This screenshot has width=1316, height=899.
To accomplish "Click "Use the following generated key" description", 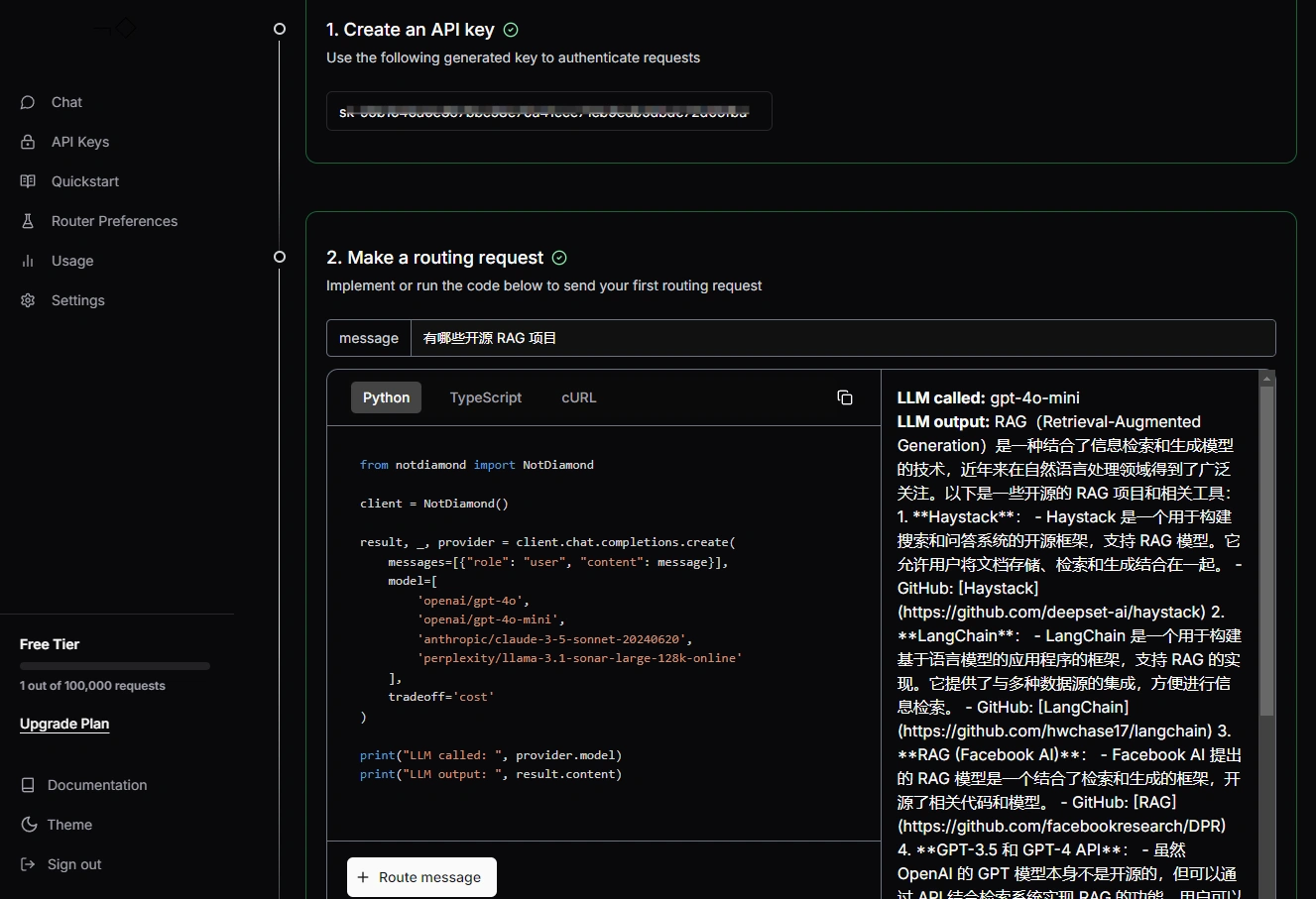I will coord(513,57).
